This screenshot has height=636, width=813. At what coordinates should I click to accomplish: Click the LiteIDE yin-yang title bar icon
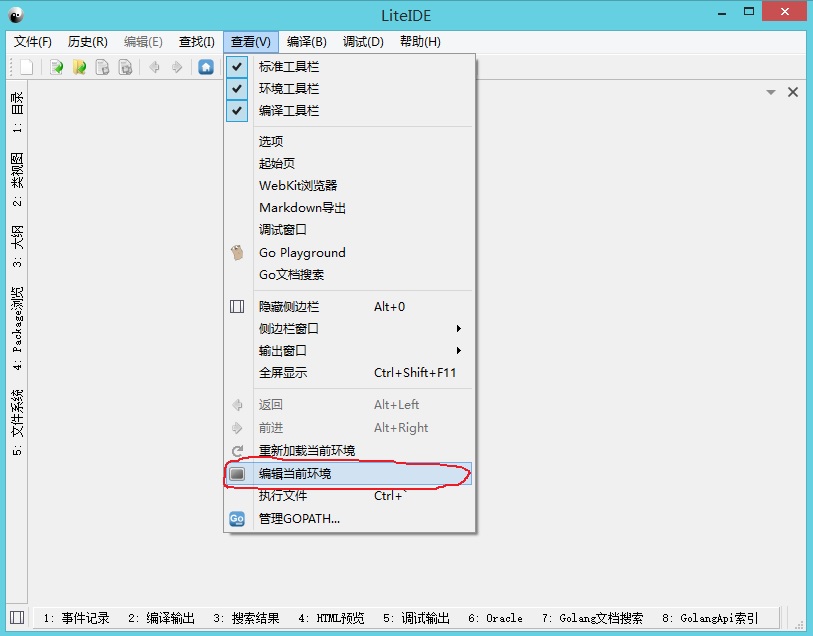[x=16, y=15]
